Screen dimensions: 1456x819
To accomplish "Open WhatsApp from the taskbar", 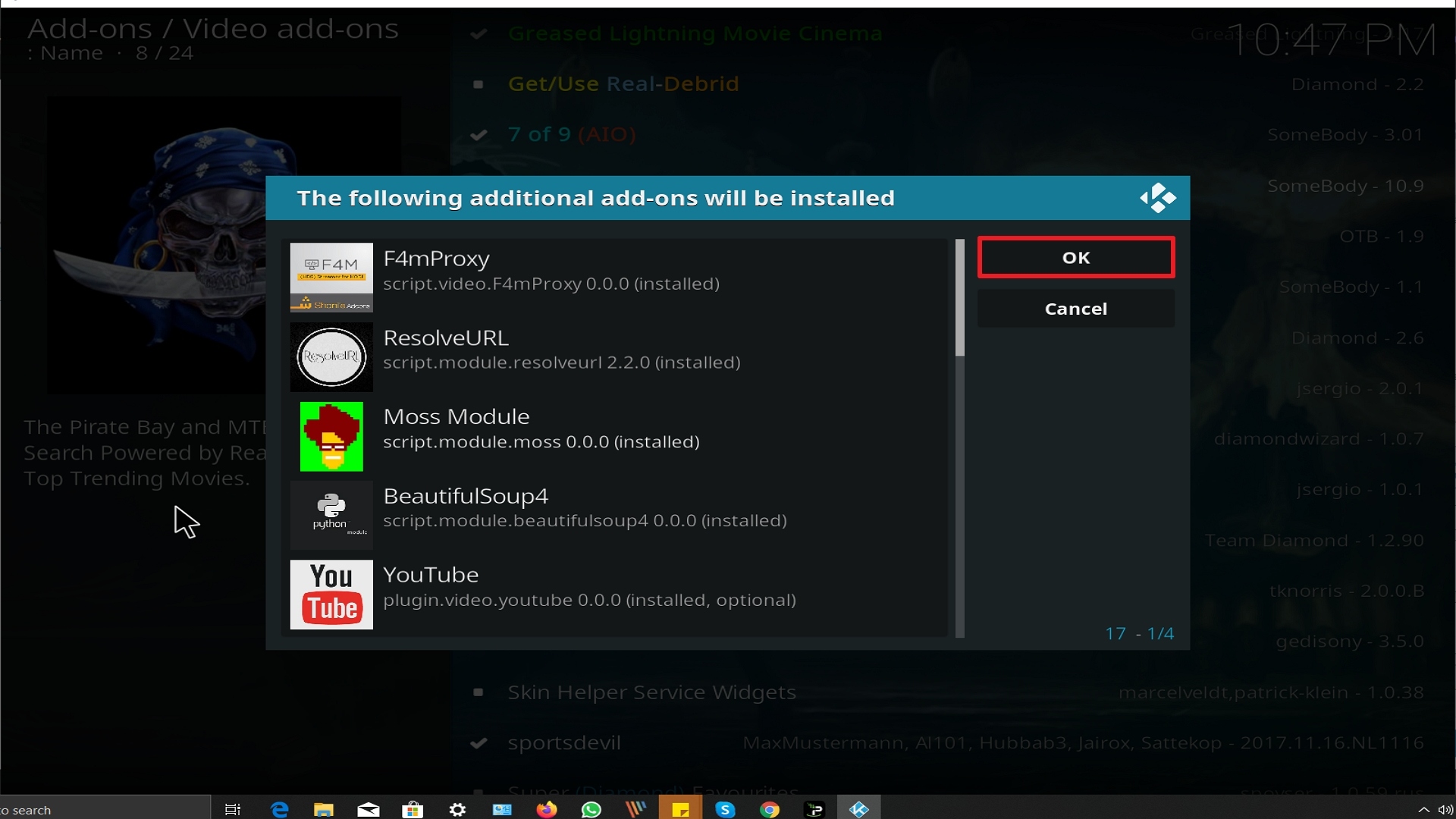I will coord(591,809).
